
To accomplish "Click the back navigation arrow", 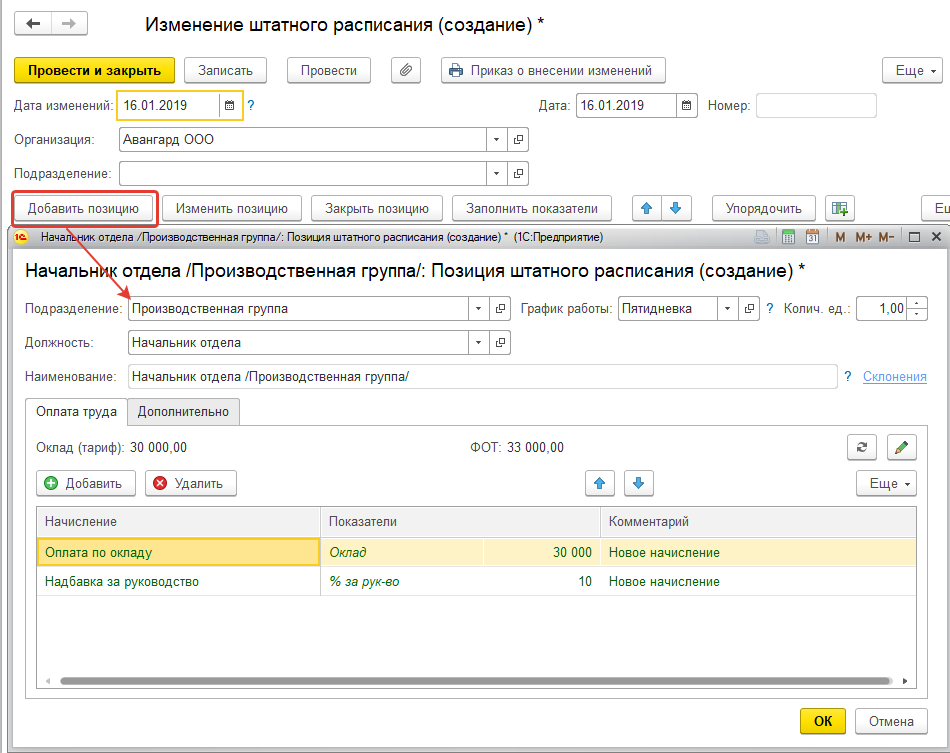I will [33, 24].
